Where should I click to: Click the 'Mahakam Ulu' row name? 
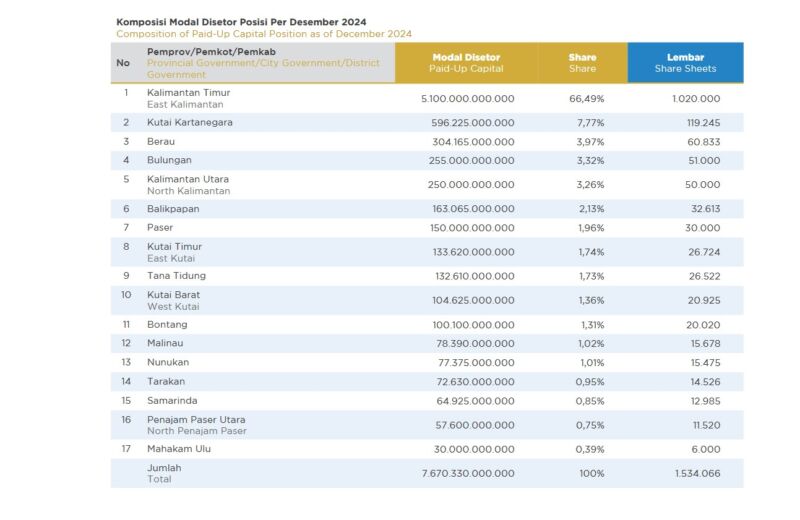[178, 449]
